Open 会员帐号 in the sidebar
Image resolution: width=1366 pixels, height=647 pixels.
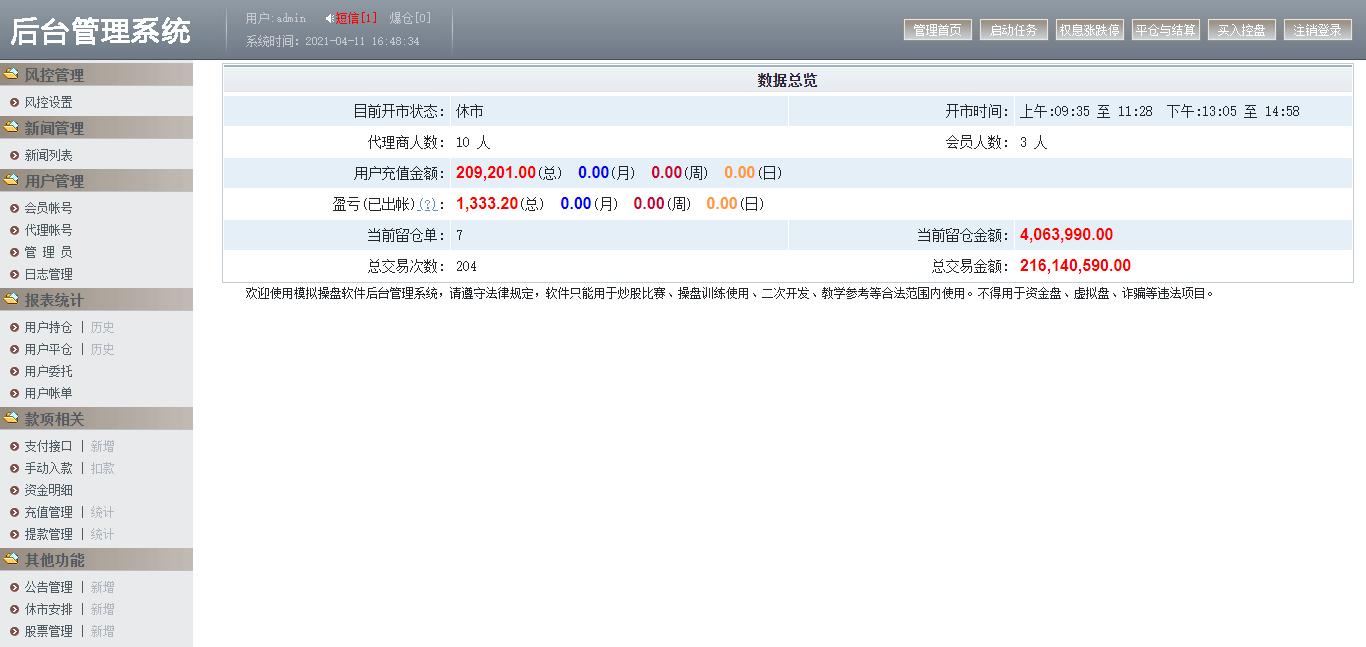(x=48, y=208)
